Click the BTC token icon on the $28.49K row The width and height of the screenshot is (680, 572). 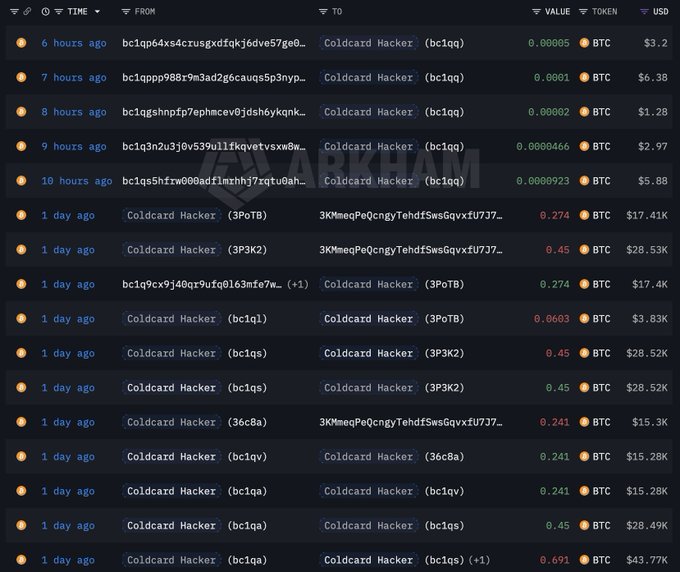click(584, 526)
